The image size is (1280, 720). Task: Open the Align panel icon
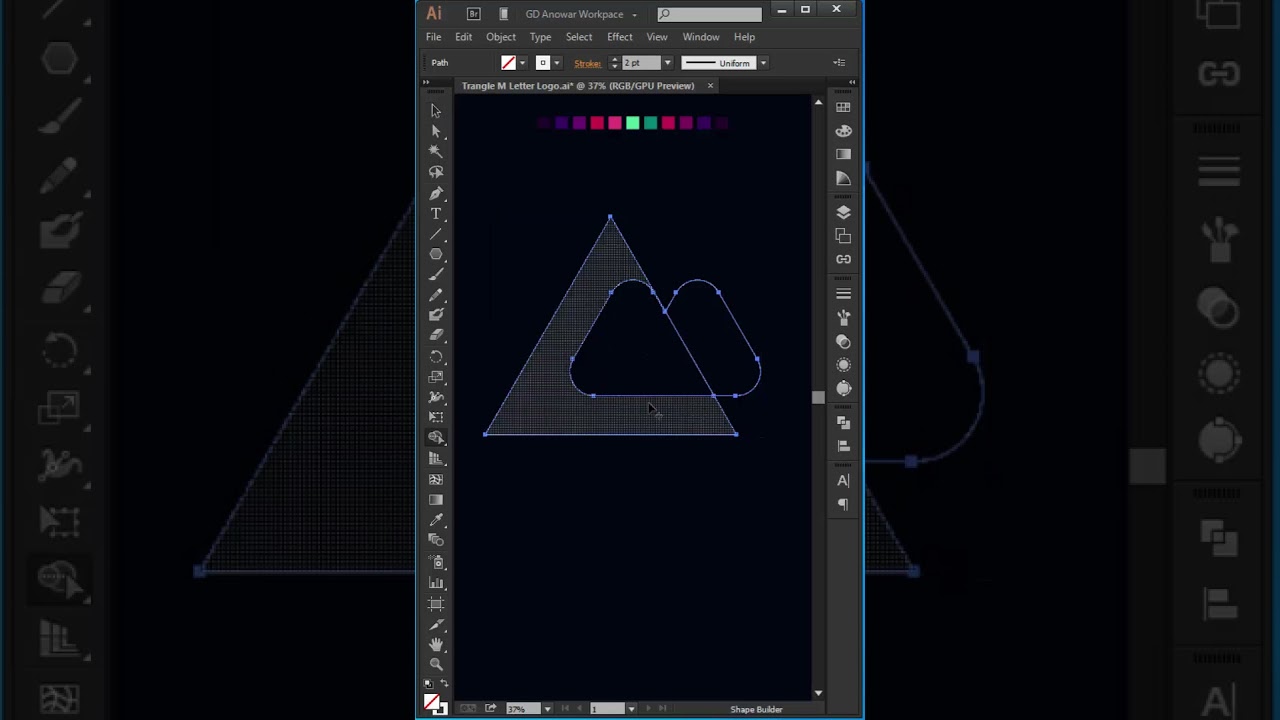843,446
